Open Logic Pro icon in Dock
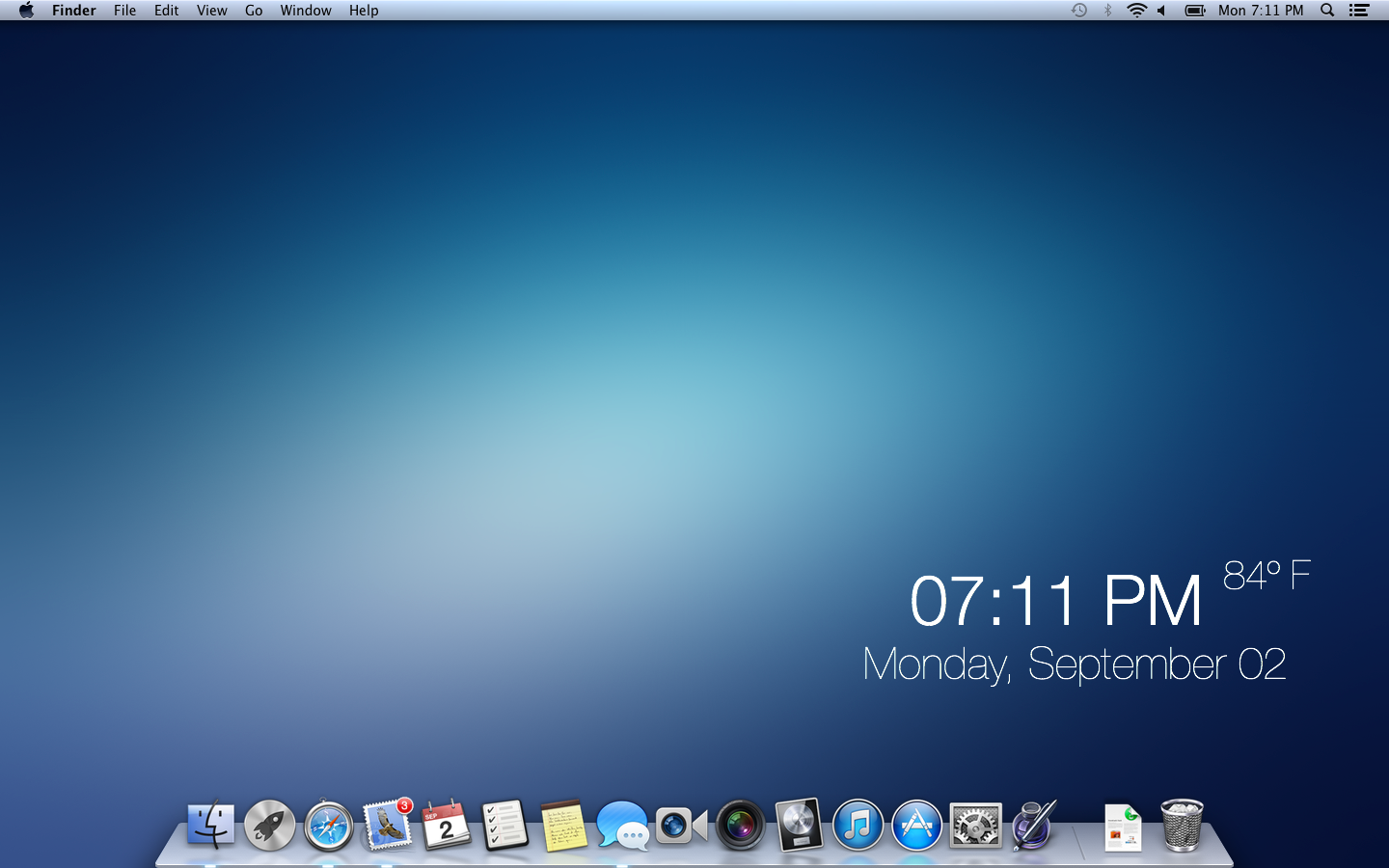Screen dimensions: 1389x868 pyautogui.click(x=800, y=825)
